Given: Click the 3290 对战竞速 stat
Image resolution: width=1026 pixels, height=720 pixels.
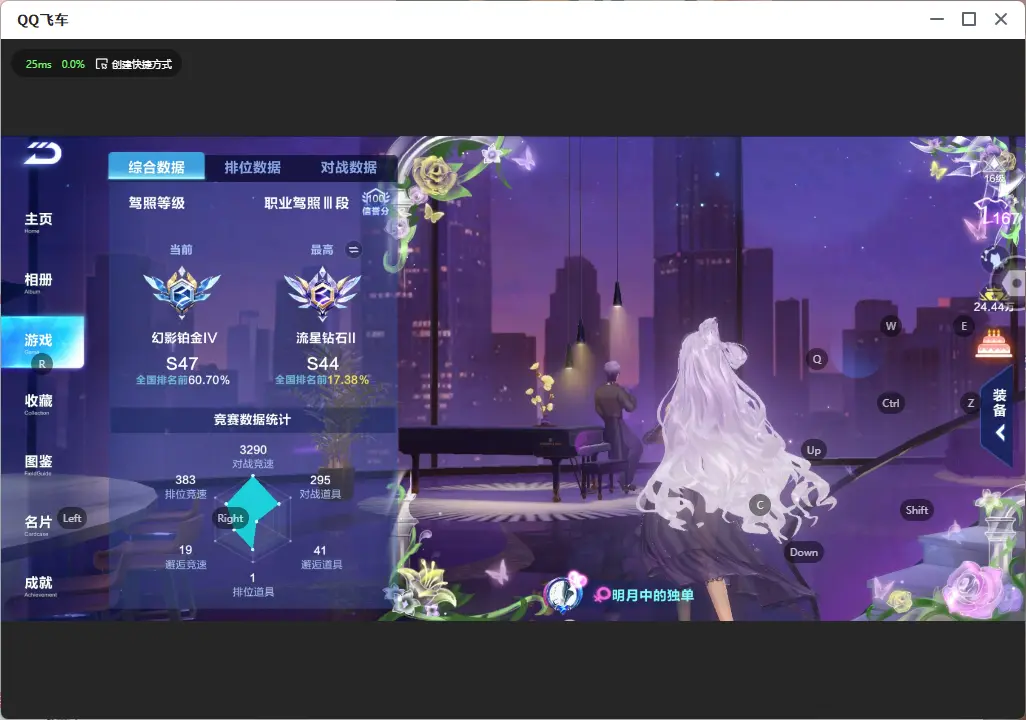Looking at the screenshot, I should click(253, 456).
